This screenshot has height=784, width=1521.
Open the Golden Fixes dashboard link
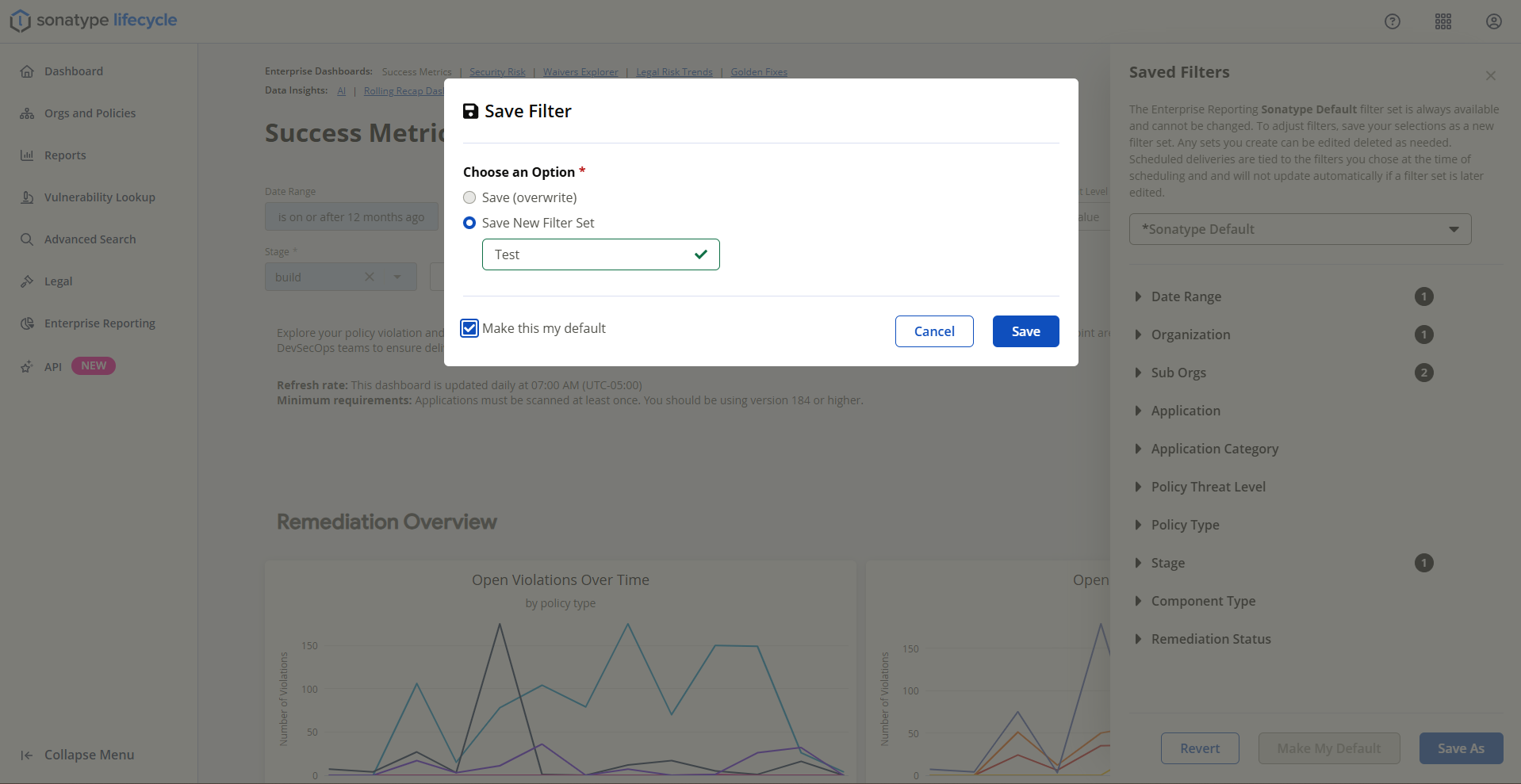tap(759, 72)
